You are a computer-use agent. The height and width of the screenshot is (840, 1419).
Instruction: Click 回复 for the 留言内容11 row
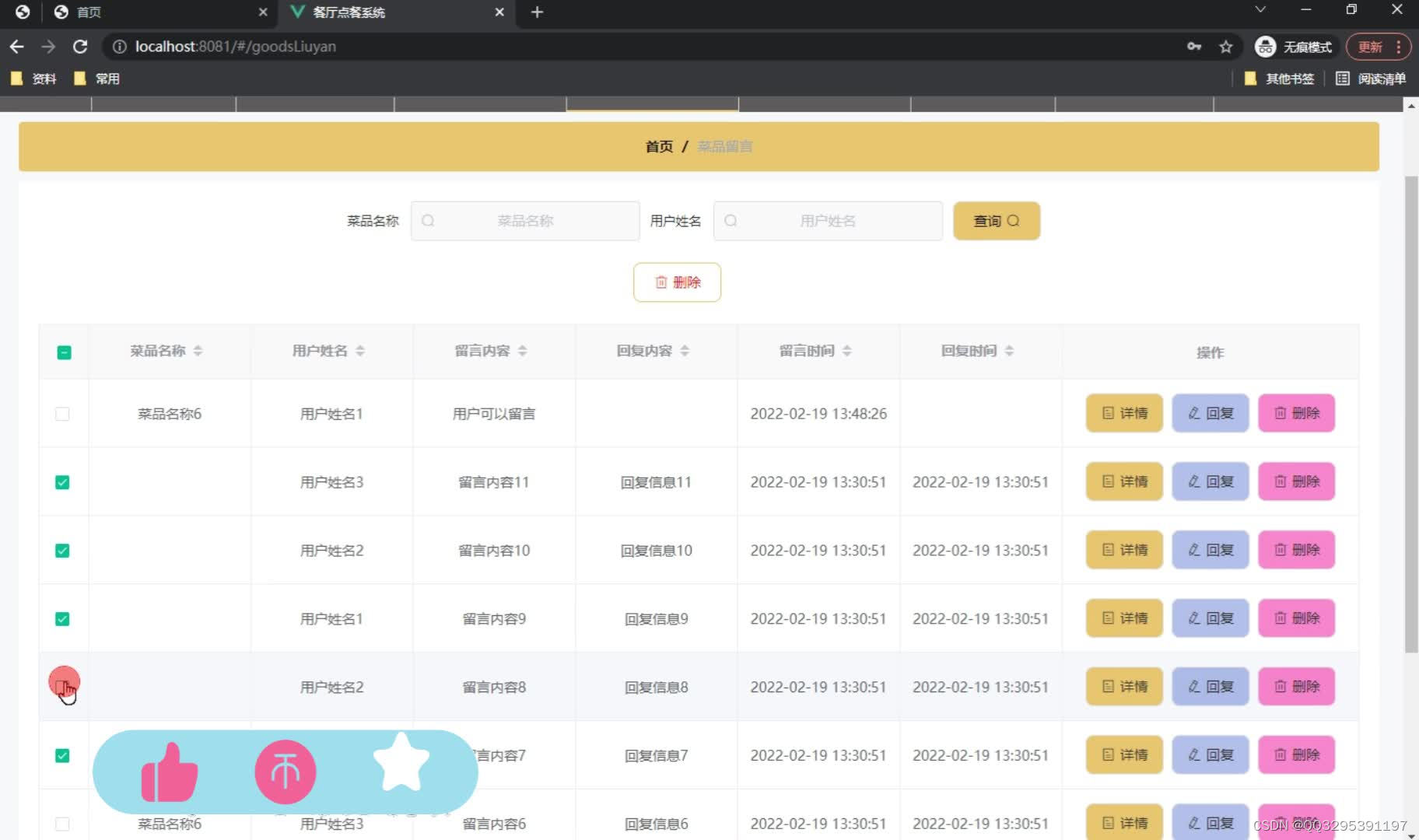[1211, 481]
